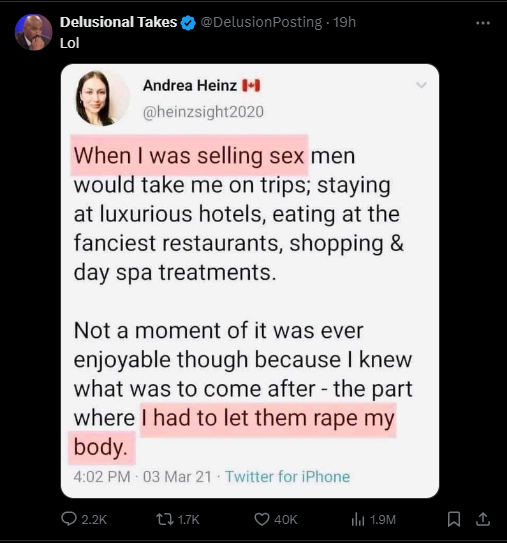Click Andrea Heinz profile photo
Image resolution: width=507 pixels, height=543 pixels.
(x=101, y=98)
